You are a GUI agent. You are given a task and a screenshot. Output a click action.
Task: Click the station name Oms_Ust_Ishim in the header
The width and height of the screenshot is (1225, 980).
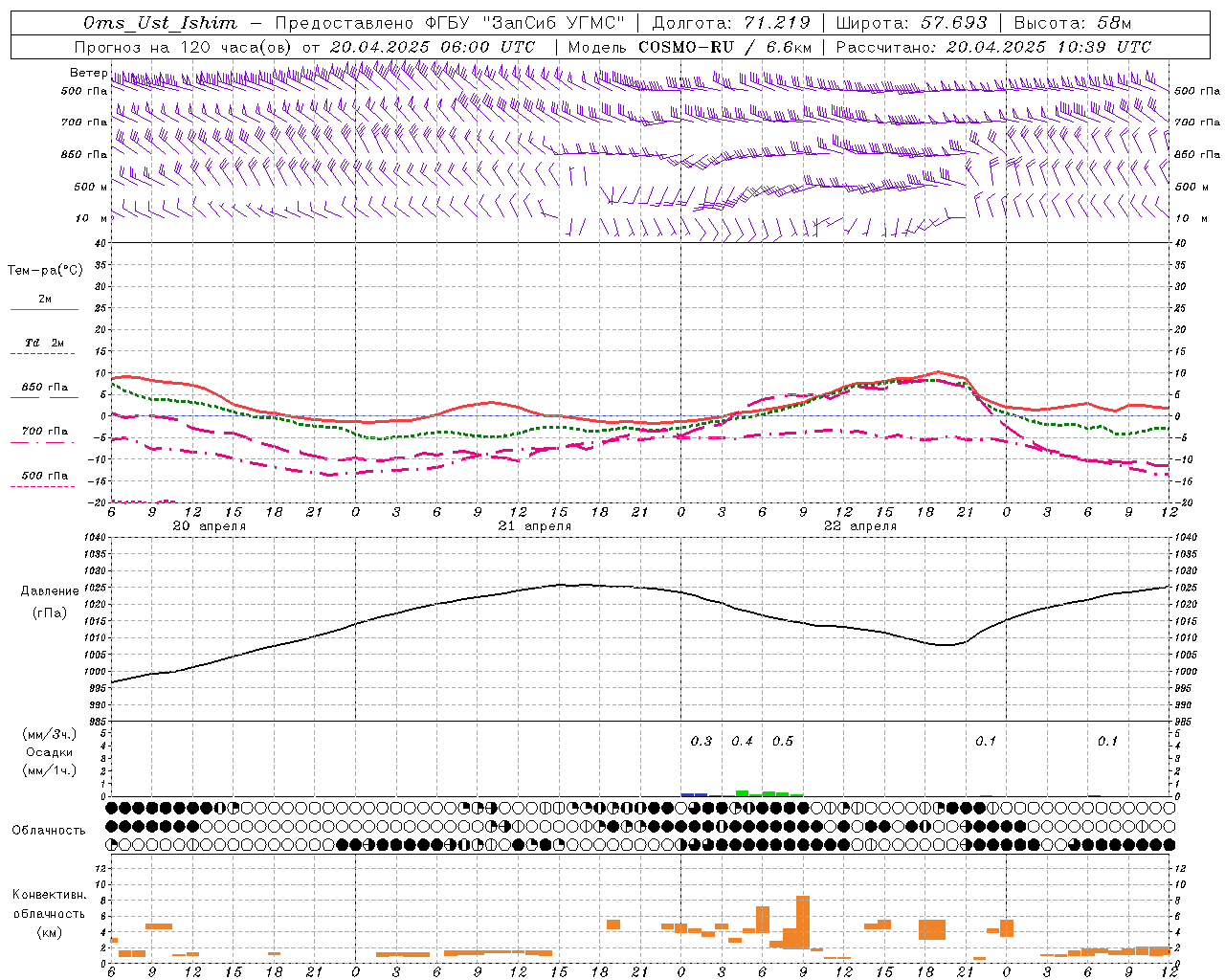pos(160,23)
